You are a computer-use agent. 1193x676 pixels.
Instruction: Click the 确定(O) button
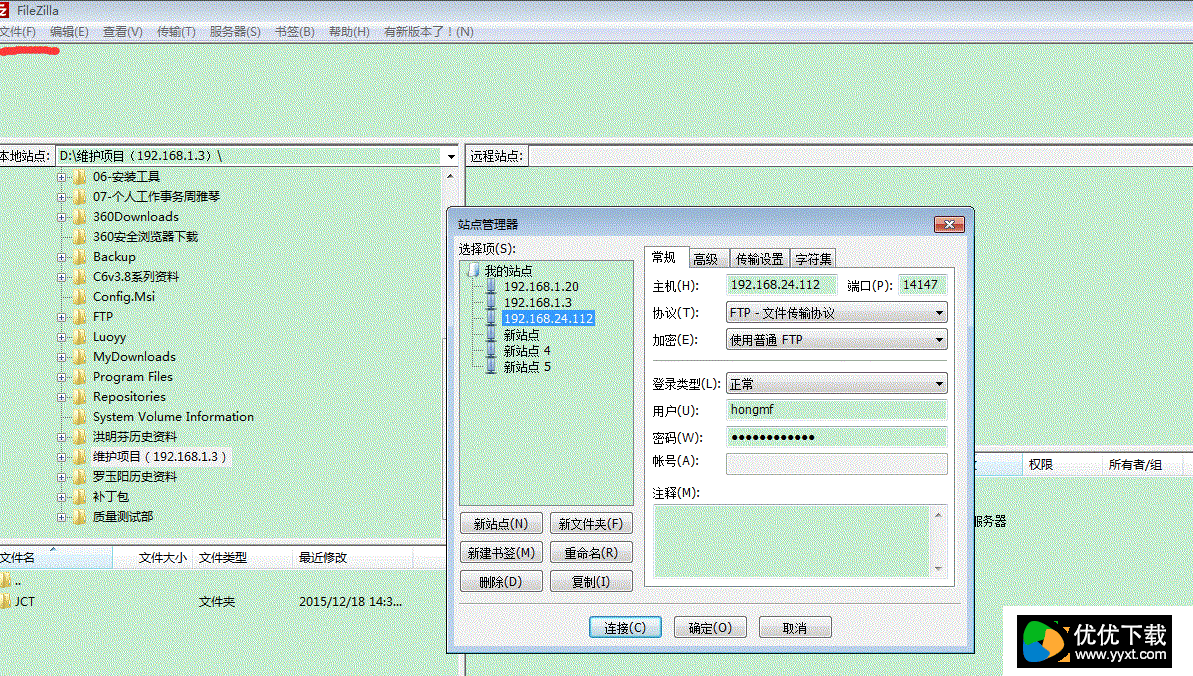pos(710,628)
